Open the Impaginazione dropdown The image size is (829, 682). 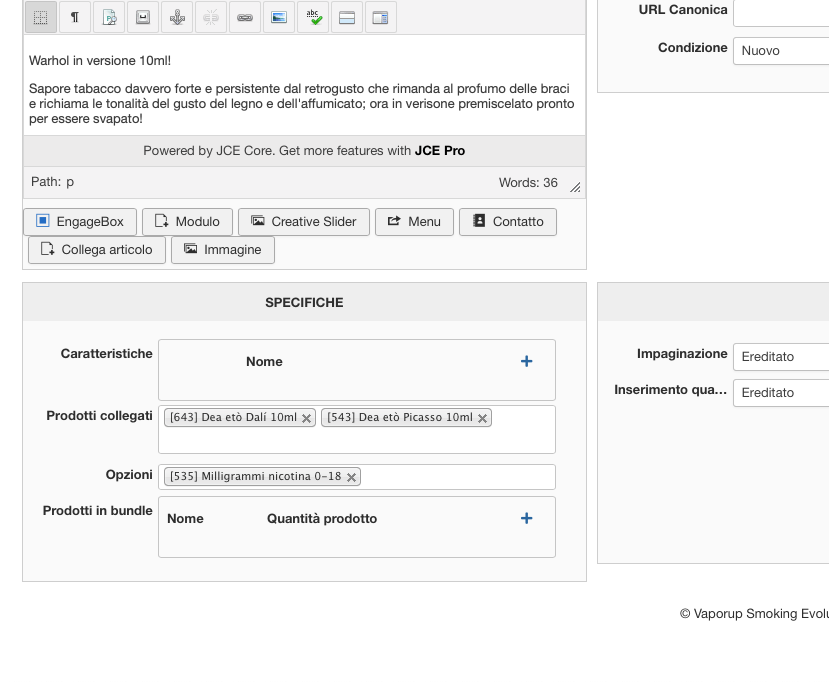[781, 357]
